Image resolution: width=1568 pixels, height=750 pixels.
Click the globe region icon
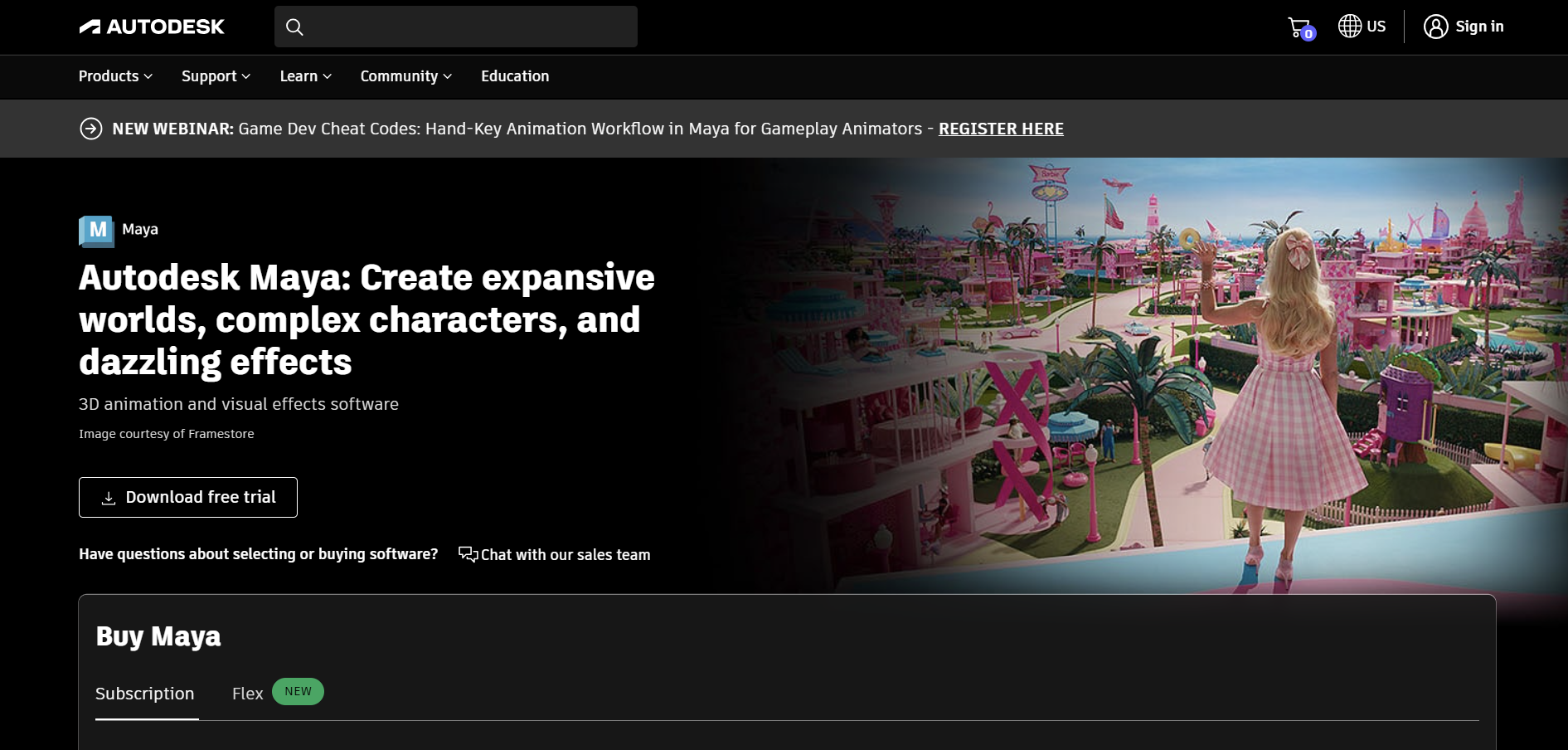1349,27
